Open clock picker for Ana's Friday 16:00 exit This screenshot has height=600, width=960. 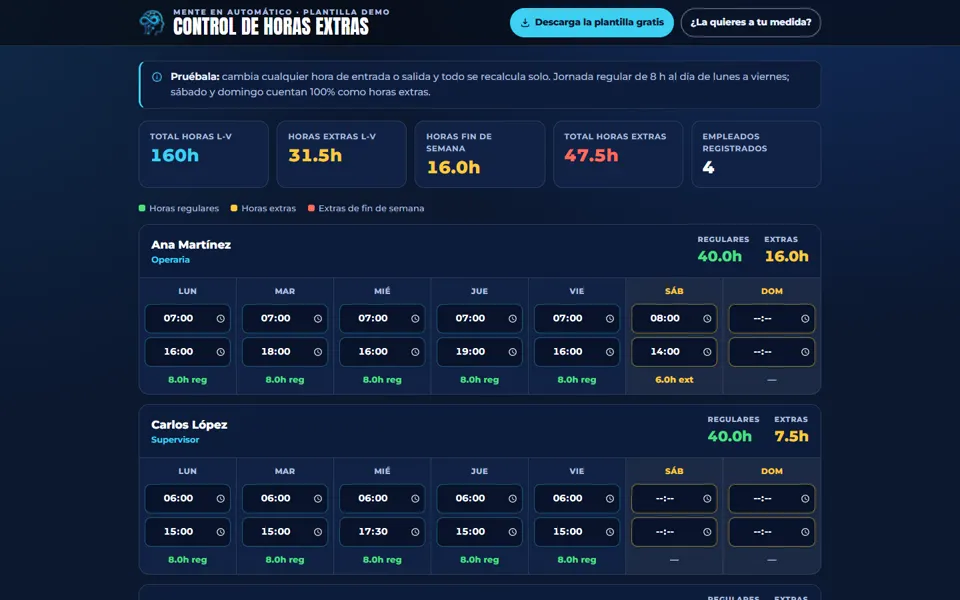(610, 352)
